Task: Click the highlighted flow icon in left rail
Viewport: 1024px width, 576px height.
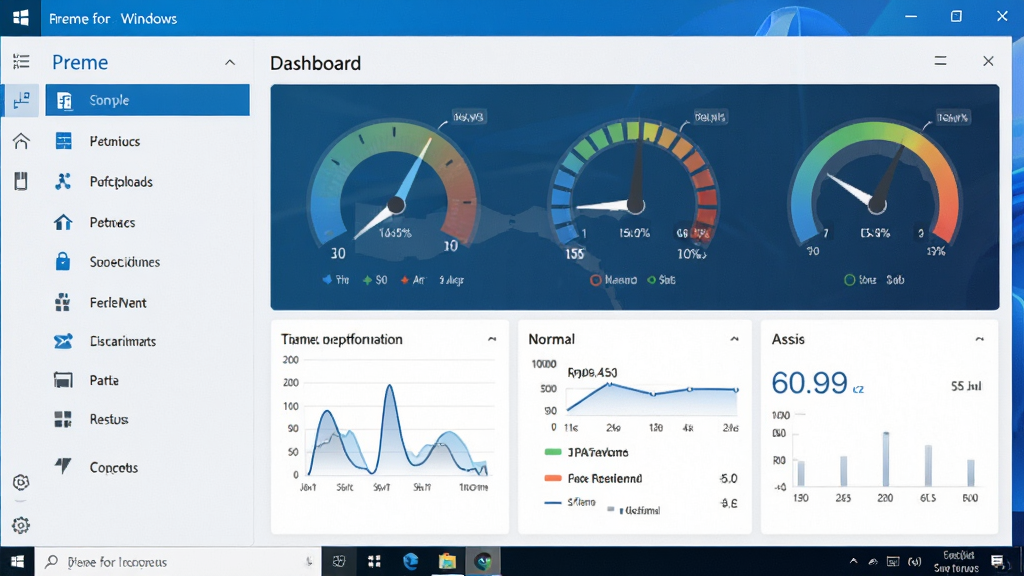Action: pyautogui.click(x=22, y=100)
